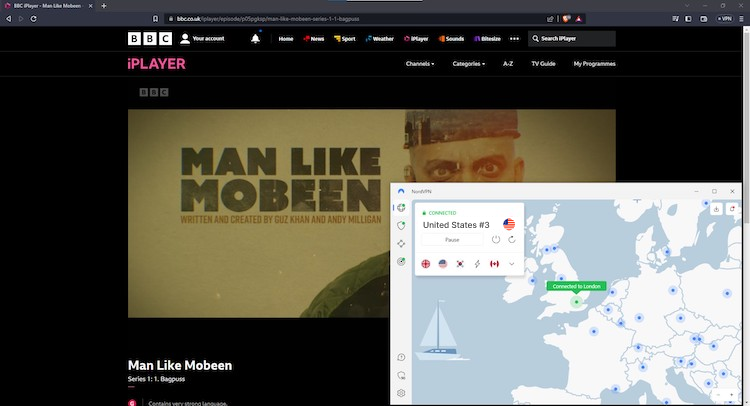Reload the page with the refresh icon

(x=33, y=19)
